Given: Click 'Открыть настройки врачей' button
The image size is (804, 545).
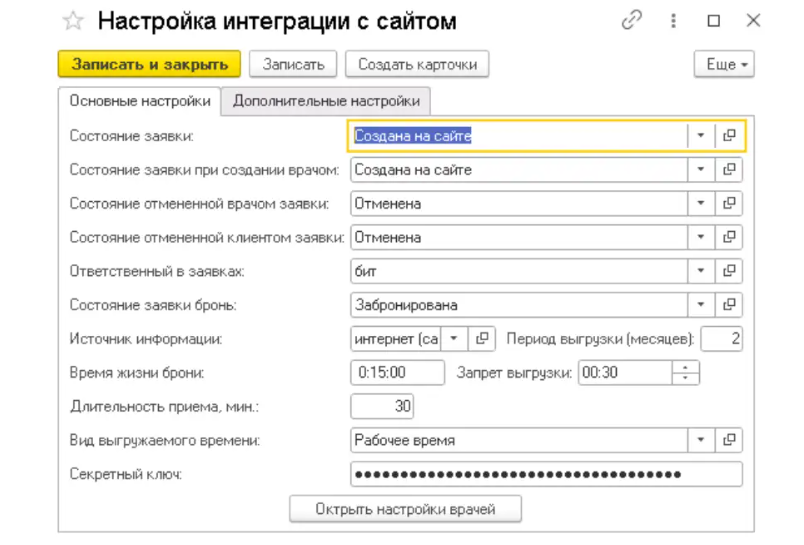Looking at the screenshot, I should [x=405, y=509].
